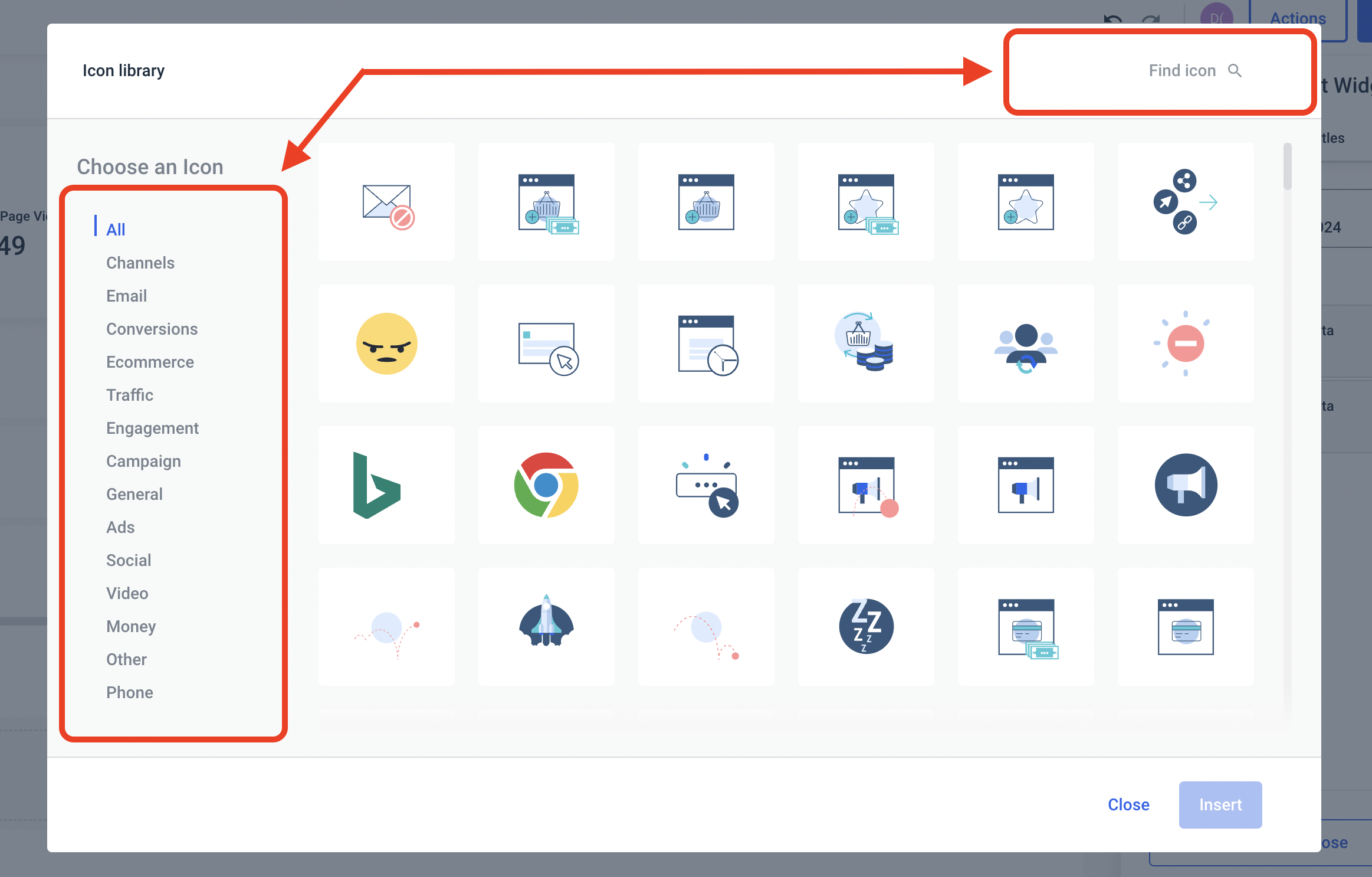1372x877 pixels.
Task: Select the Channels category filter
Action: 141,262
